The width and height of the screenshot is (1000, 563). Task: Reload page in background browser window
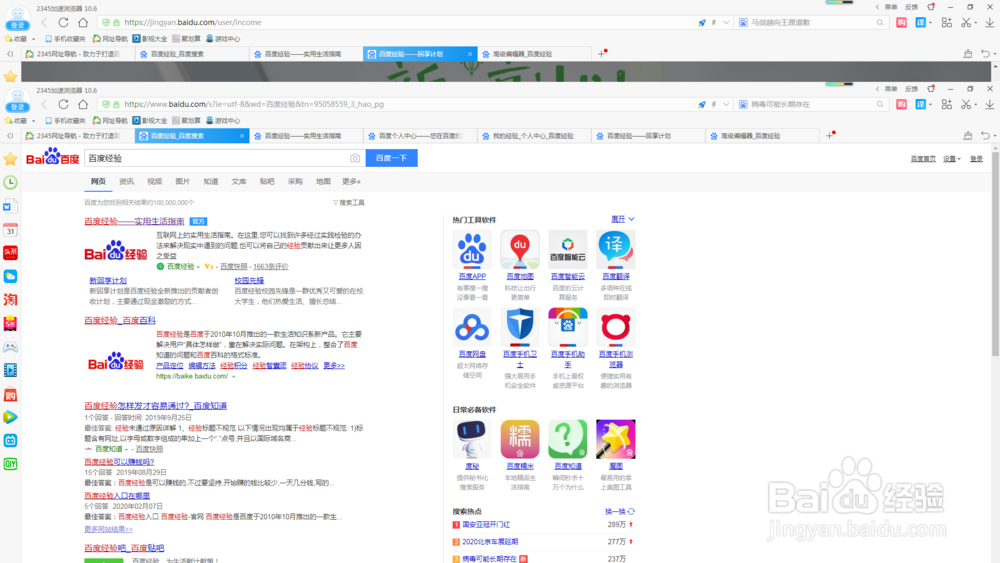tap(63, 22)
